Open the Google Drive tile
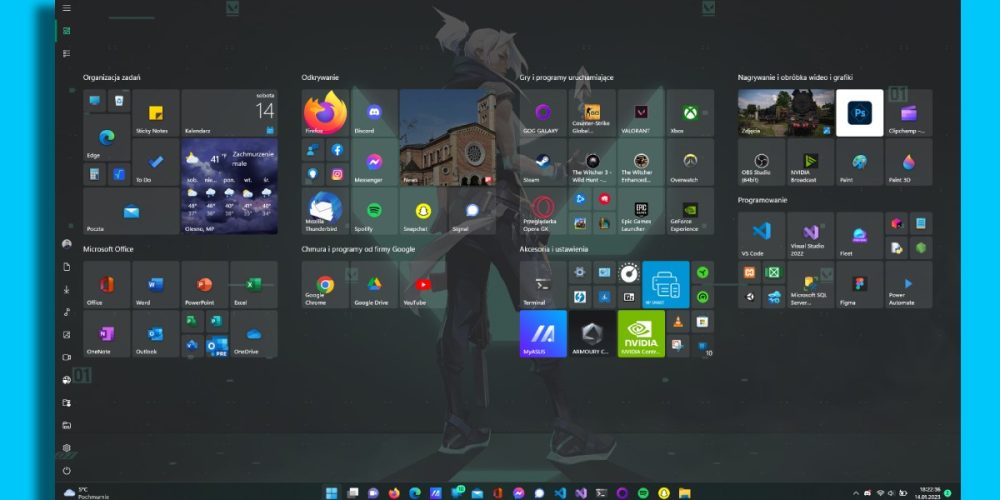The width and height of the screenshot is (1000, 500). [374, 284]
